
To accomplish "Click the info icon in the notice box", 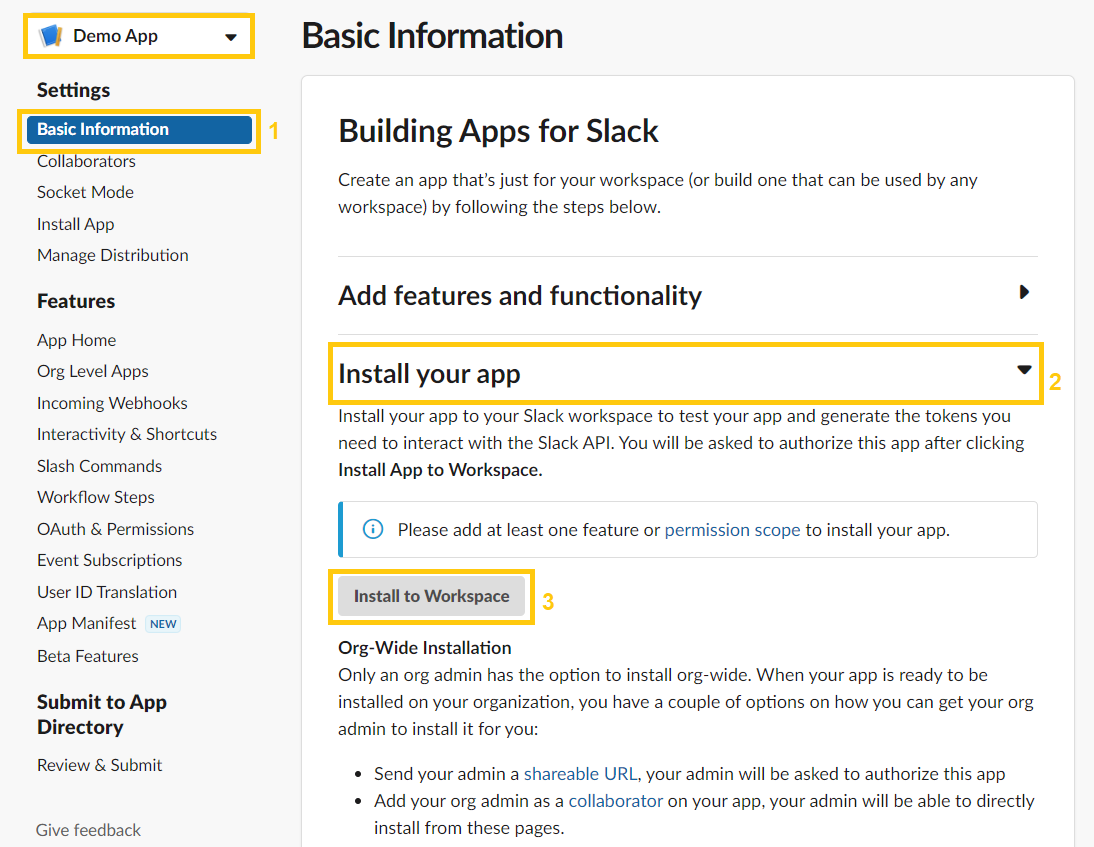I will coord(373,529).
